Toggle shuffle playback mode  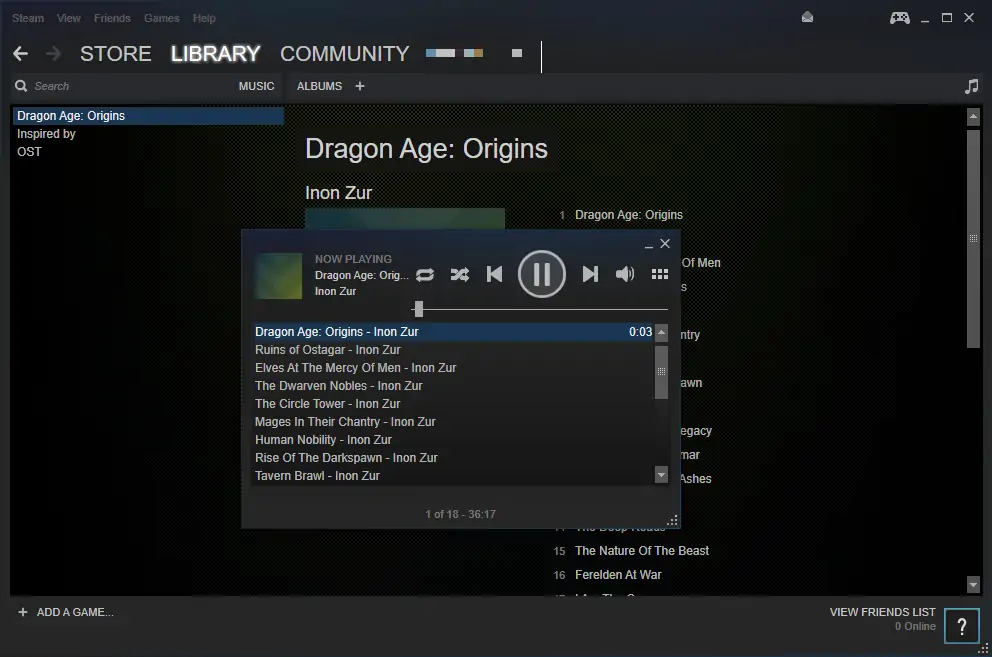tap(459, 274)
